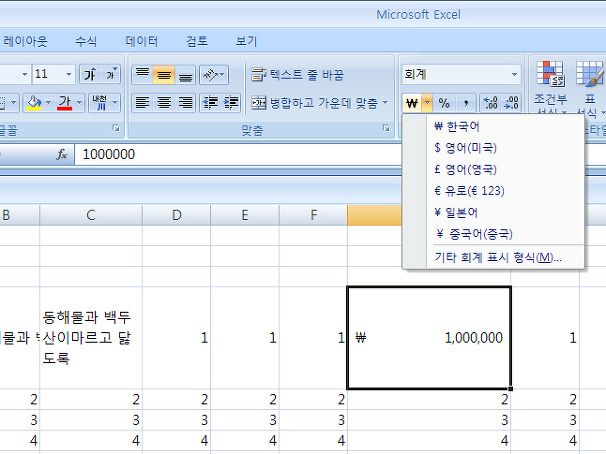Viewport: 606px width, 454px height.
Task: Open the 조건부 서식 conditional formatting menu
Action: (x=550, y=87)
